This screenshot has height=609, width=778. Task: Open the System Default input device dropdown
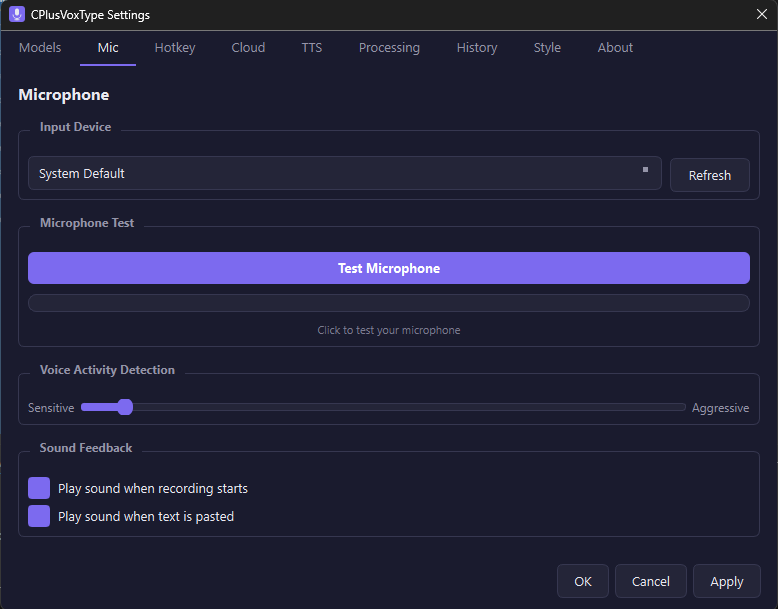(x=345, y=173)
